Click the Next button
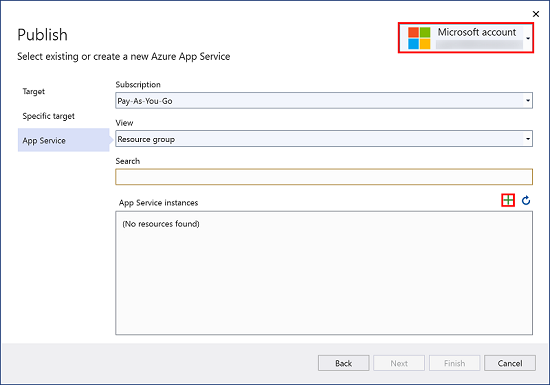This screenshot has height=385, width=550. click(399, 363)
